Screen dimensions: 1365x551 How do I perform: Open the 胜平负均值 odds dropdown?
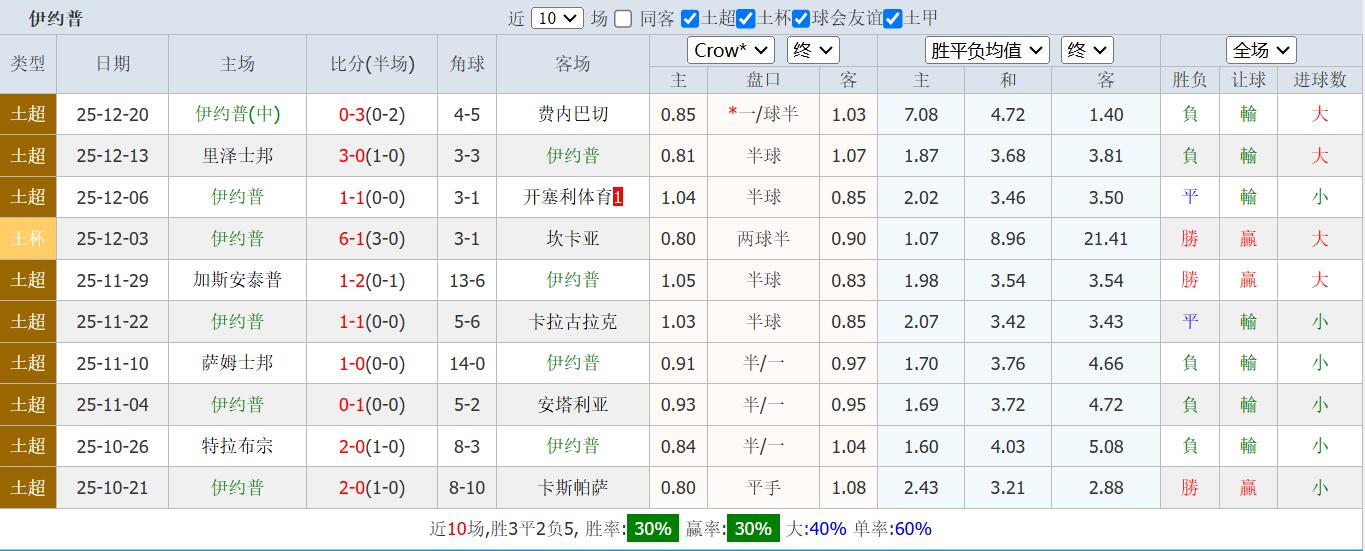pyautogui.click(x=987, y=50)
